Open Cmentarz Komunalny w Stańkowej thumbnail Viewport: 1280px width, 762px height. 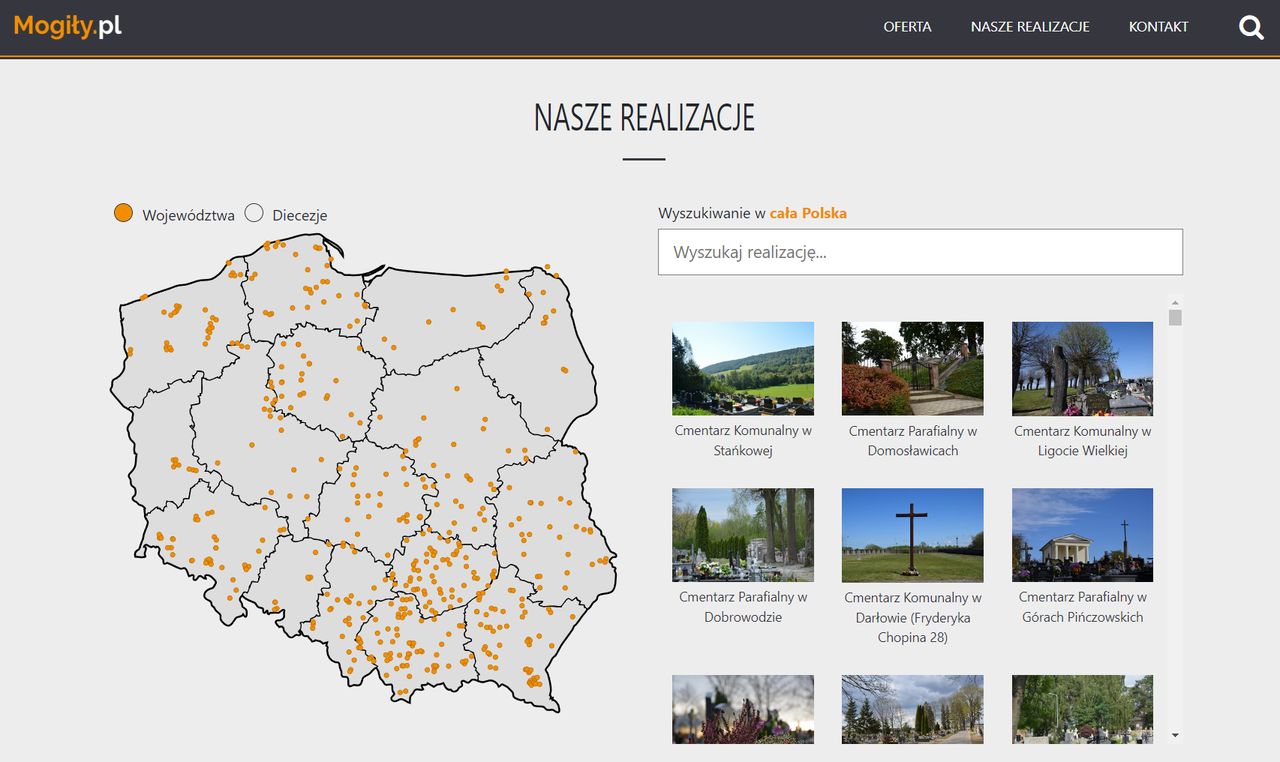tap(743, 368)
